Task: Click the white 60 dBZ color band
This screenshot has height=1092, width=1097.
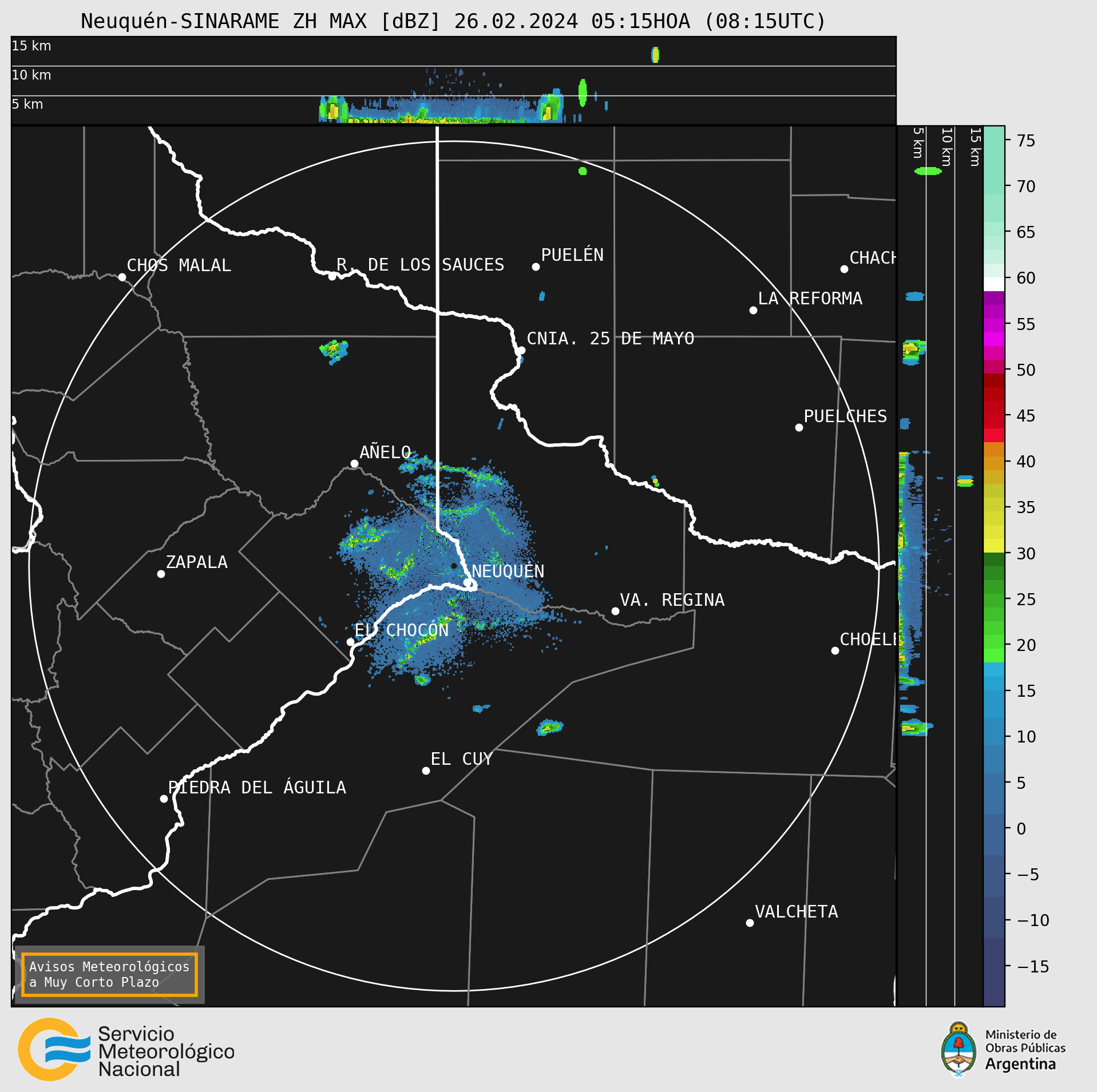Action: point(994,284)
